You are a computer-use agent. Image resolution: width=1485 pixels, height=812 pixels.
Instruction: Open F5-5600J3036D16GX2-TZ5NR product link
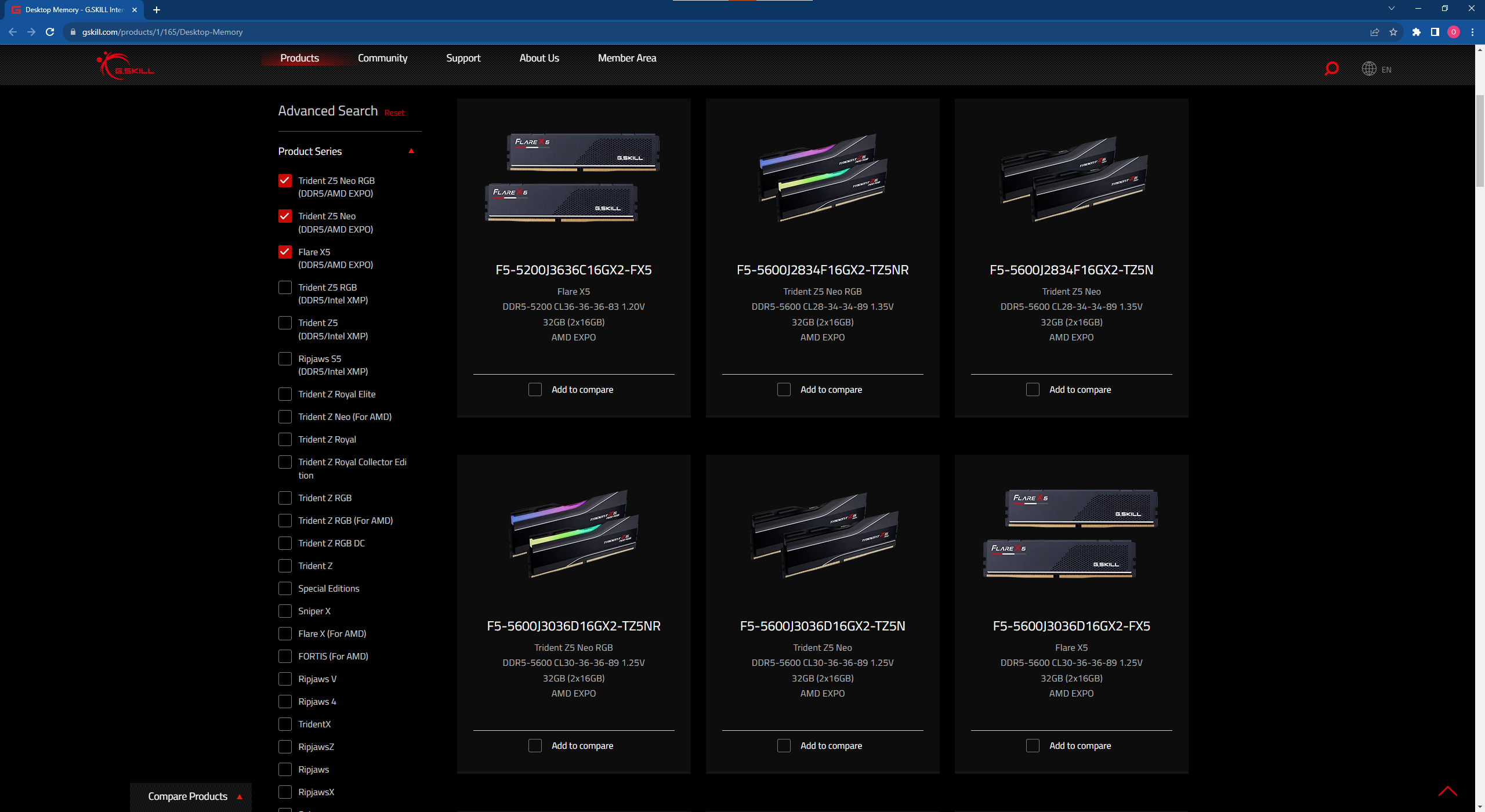pos(573,626)
